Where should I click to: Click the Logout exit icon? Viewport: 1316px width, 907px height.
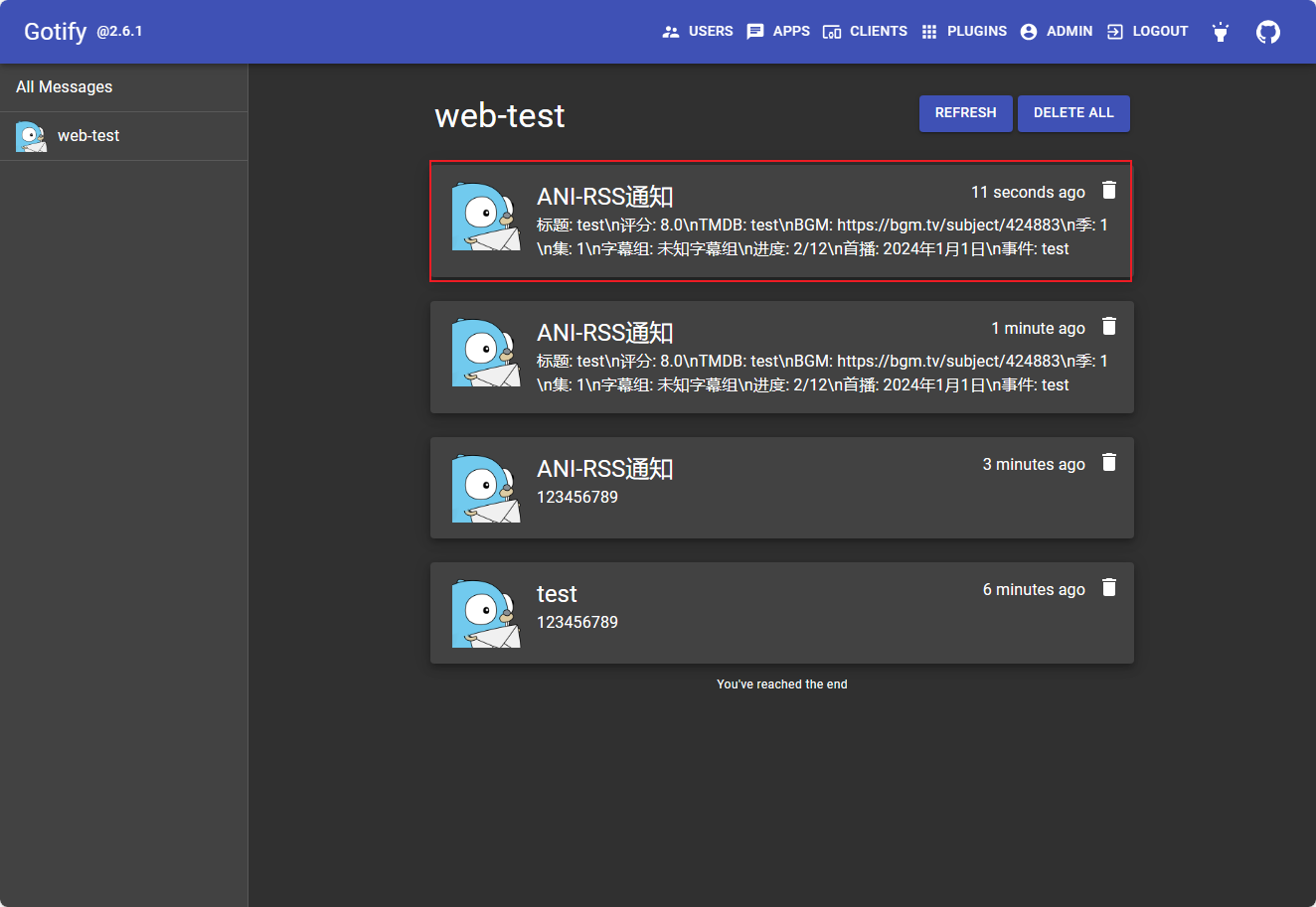[x=1115, y=32]
